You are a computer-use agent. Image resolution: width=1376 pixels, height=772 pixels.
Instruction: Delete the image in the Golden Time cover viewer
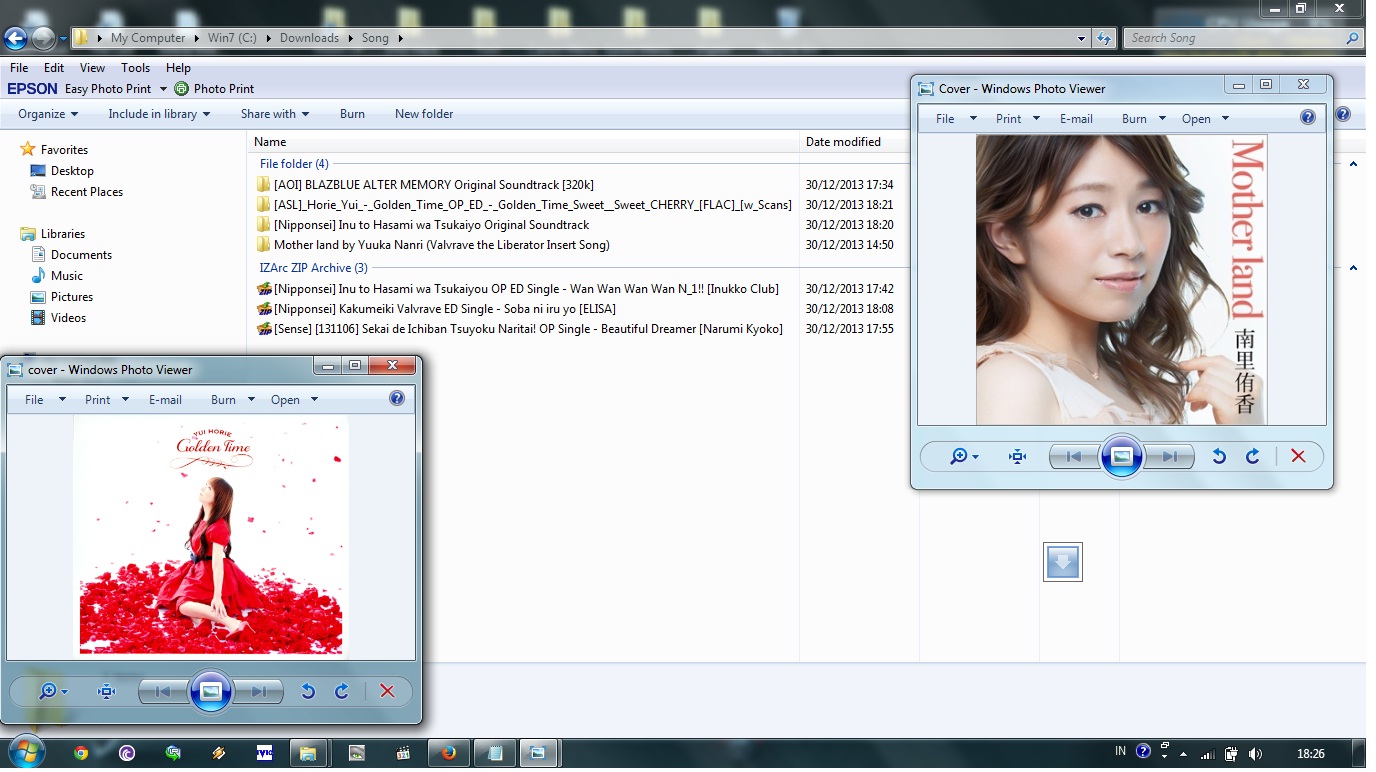387,691
